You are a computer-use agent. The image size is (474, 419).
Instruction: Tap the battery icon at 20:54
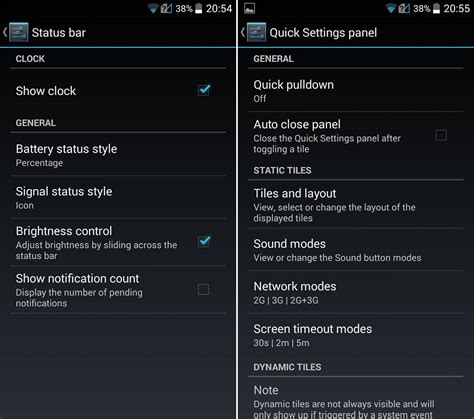pyautogui.click(x=198, y=8)
